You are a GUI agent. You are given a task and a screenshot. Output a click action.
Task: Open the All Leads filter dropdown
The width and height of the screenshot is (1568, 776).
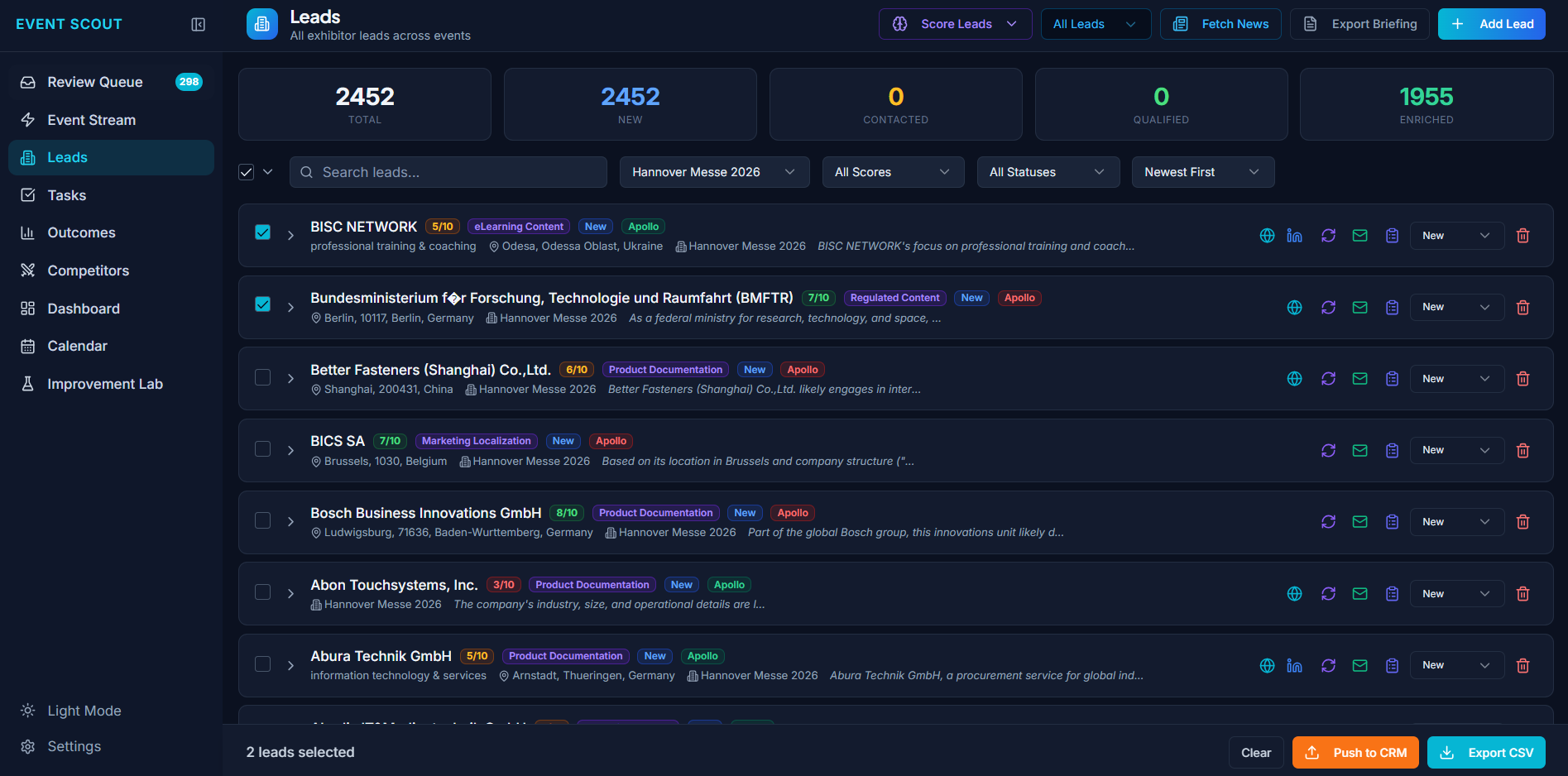[x=1096, y=24]
